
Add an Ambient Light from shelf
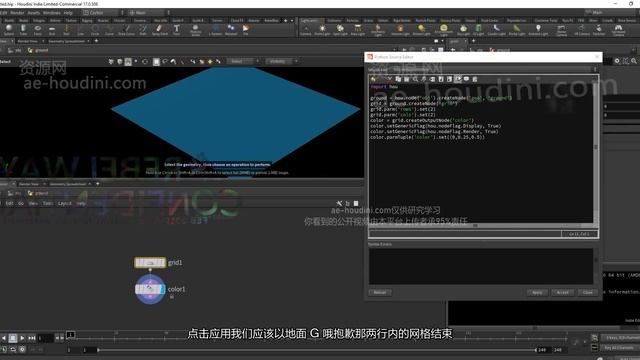[x=538, y=30]
